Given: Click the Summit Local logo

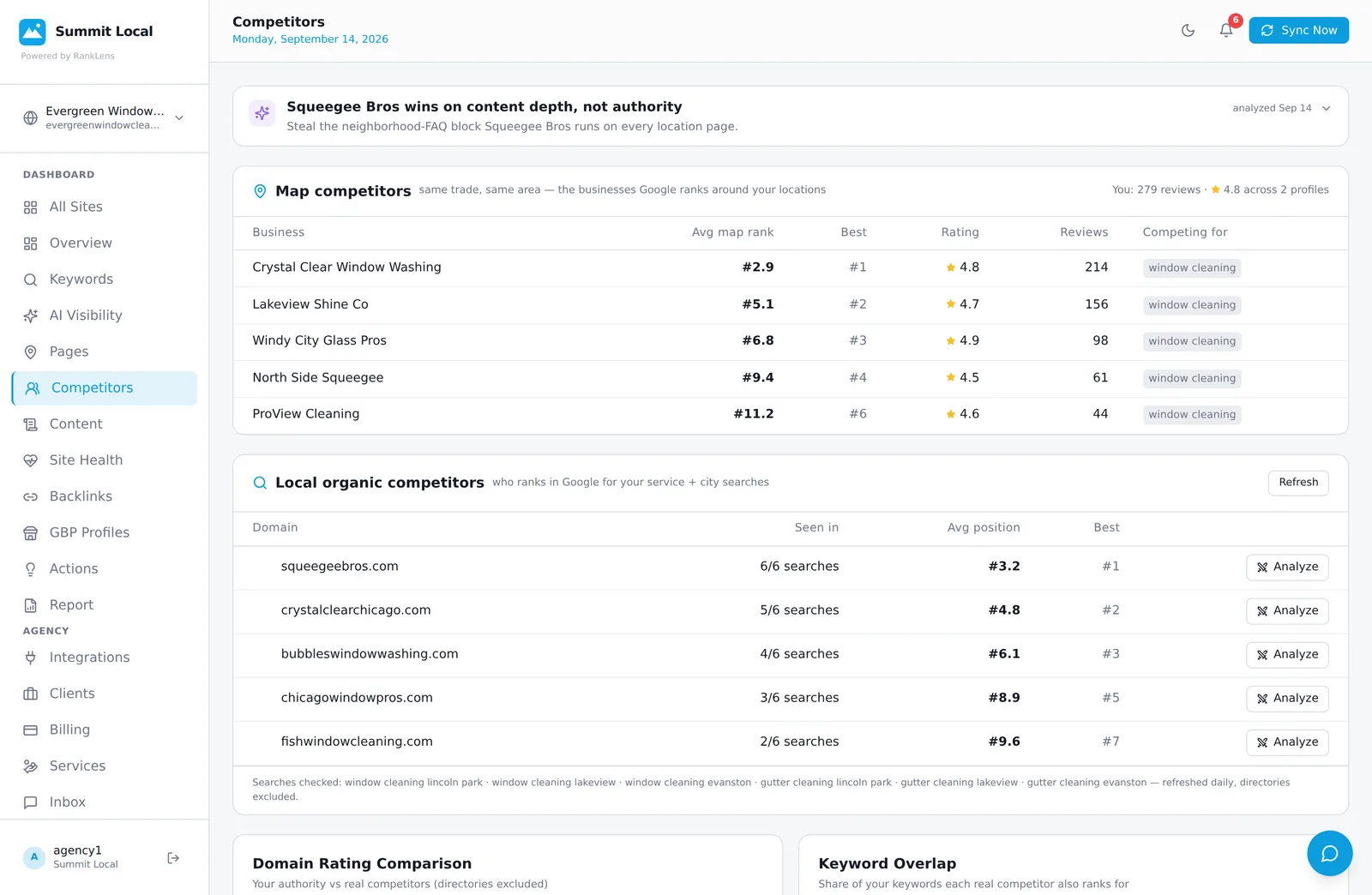Looking at the screenshot, I should [x=33, y=32].
